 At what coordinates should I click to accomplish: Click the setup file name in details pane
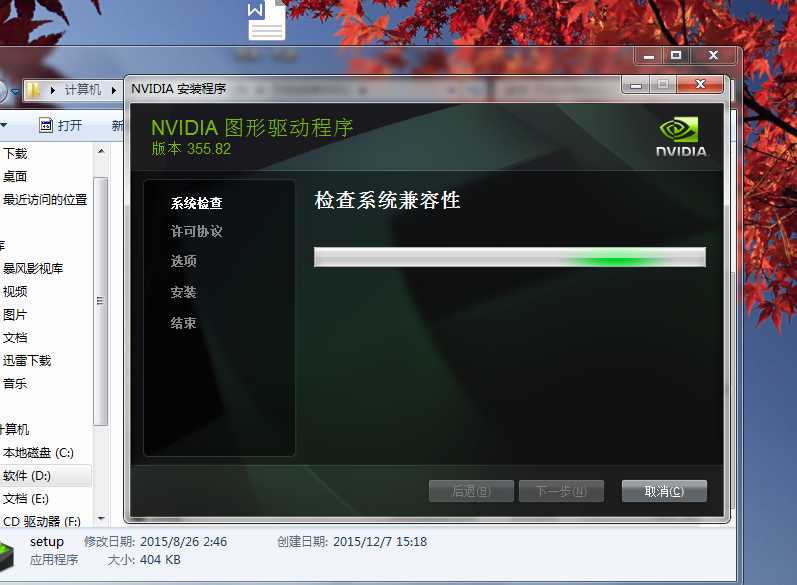click(x=47, y=541)
